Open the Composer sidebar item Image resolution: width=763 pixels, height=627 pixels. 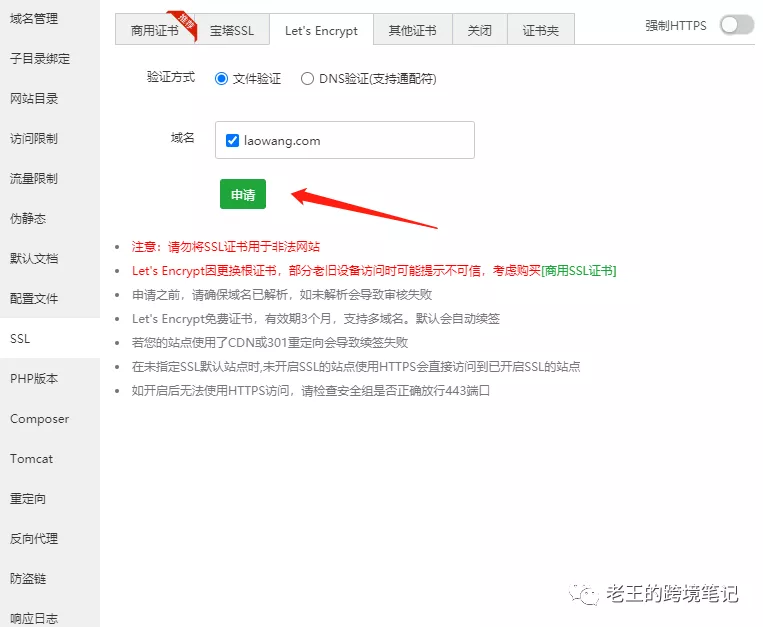pos(40,419)
